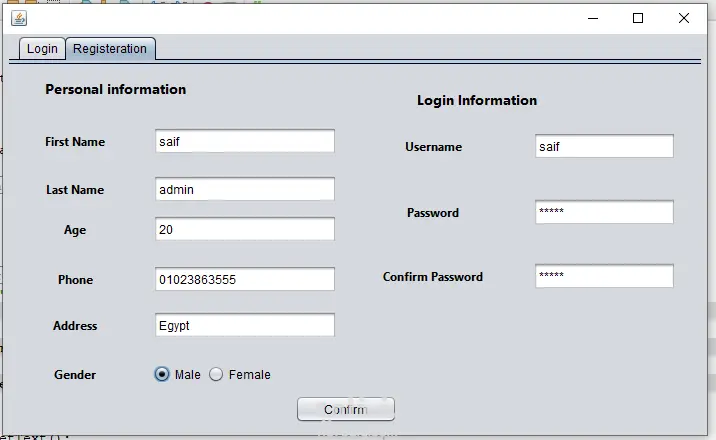Click the Confirm Password field
The image size is (716, 440).
click(604, 276)
